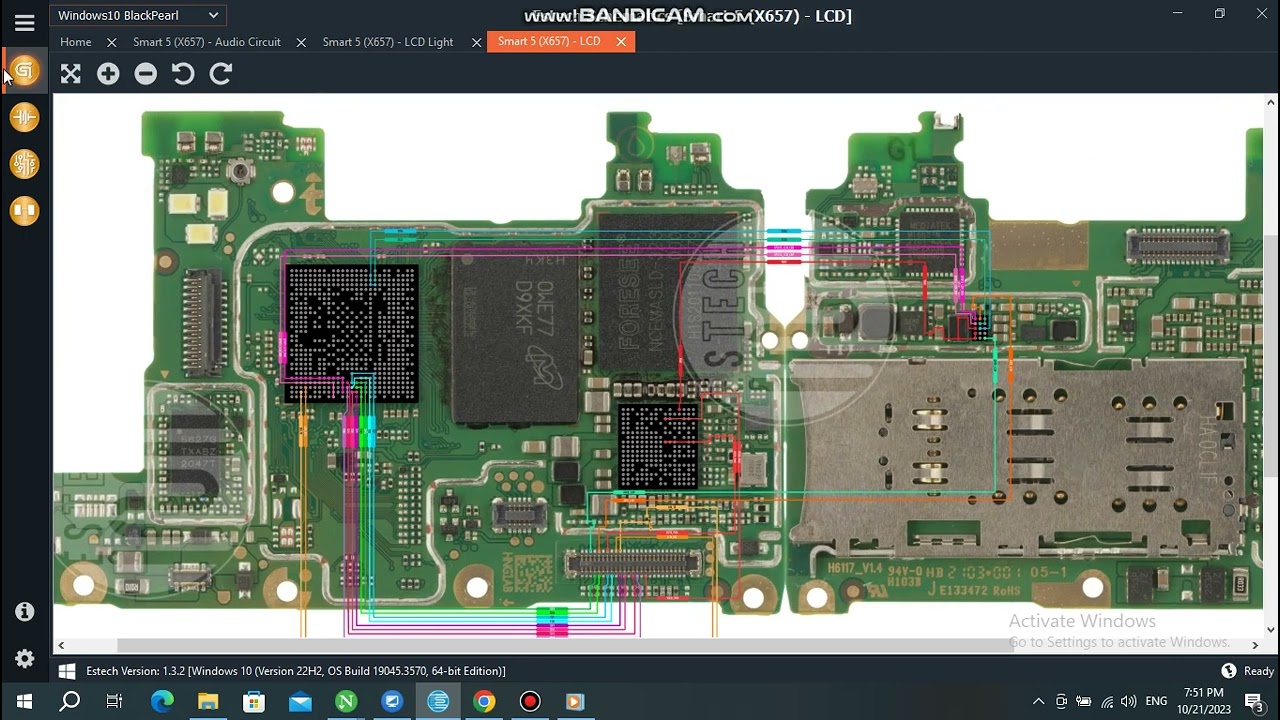Open the blue app next to green N
The image size is (1280, 720).
pyautogui.click(x=392, y=701)
